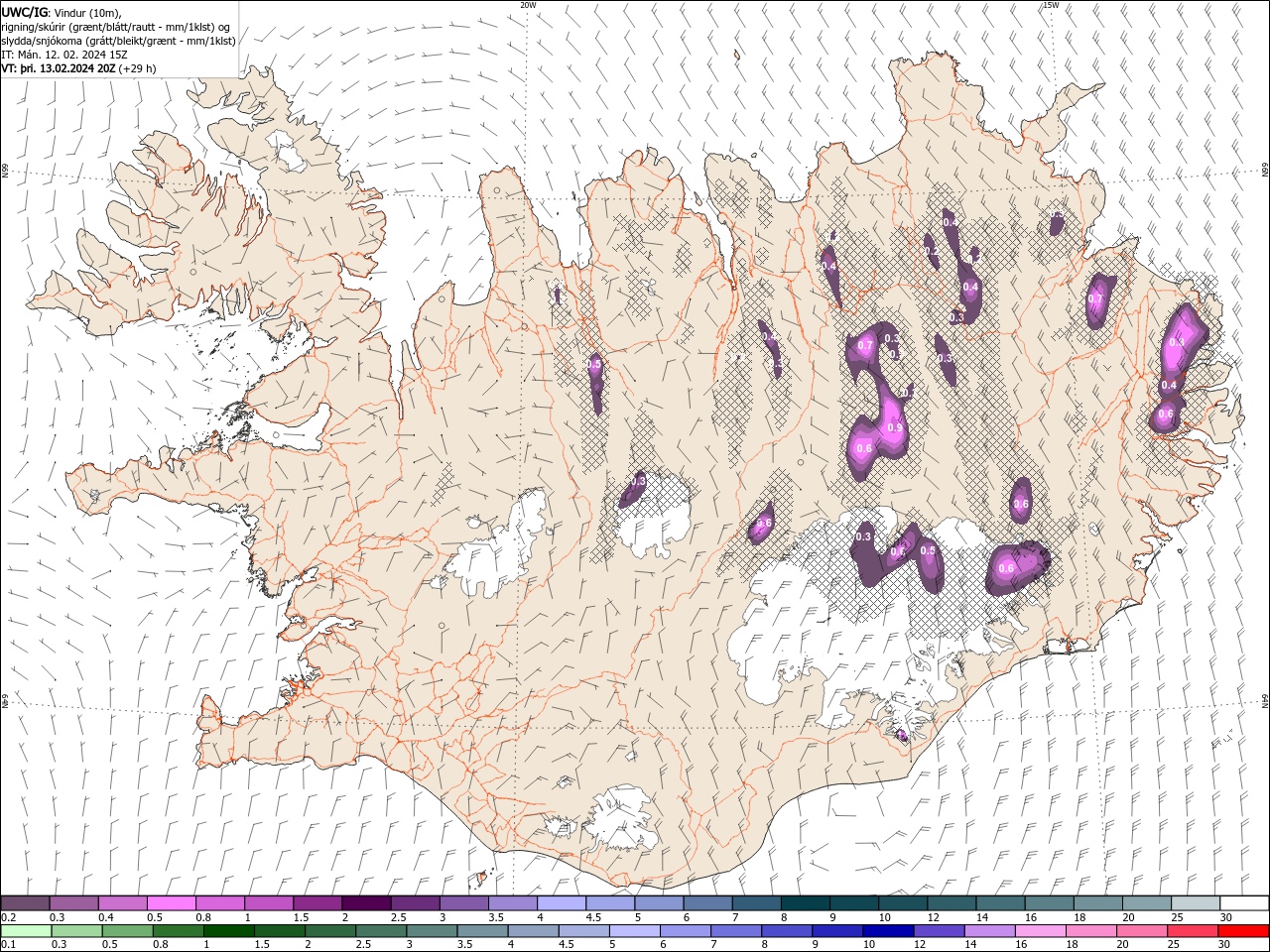
Task: Click the '20W' longitude label
Action: (x=528, y=5)
